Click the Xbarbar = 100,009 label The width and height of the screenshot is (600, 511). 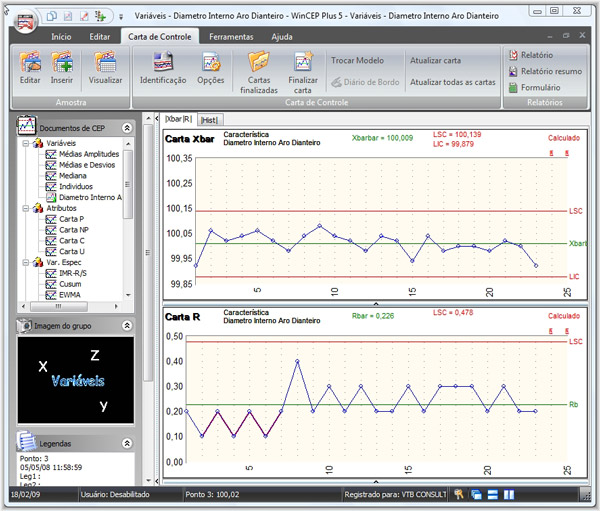pos(382,138)
